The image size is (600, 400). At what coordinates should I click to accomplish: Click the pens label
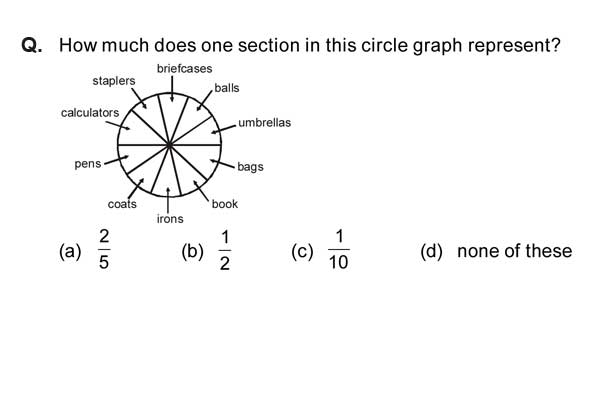click(x=88, y=164)
